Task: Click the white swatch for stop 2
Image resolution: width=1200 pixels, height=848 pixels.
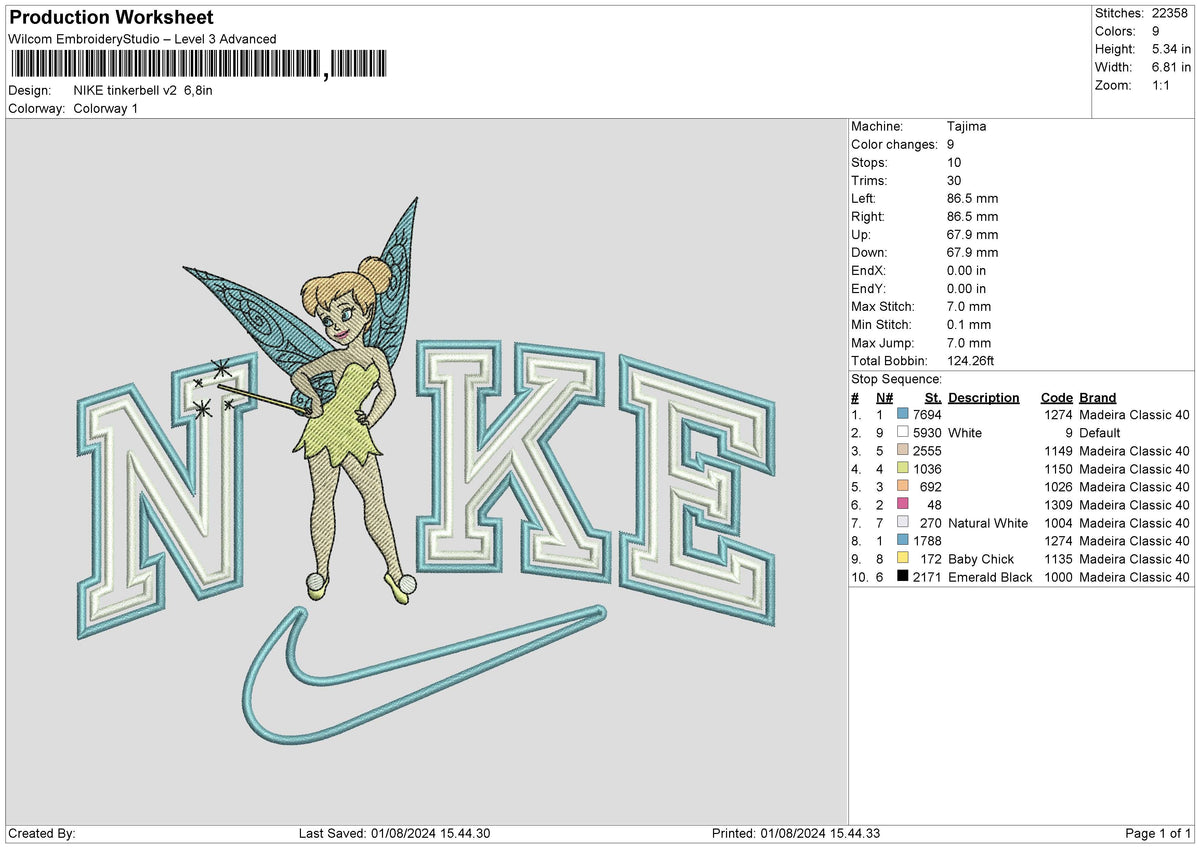Action: tap(903, 433)
